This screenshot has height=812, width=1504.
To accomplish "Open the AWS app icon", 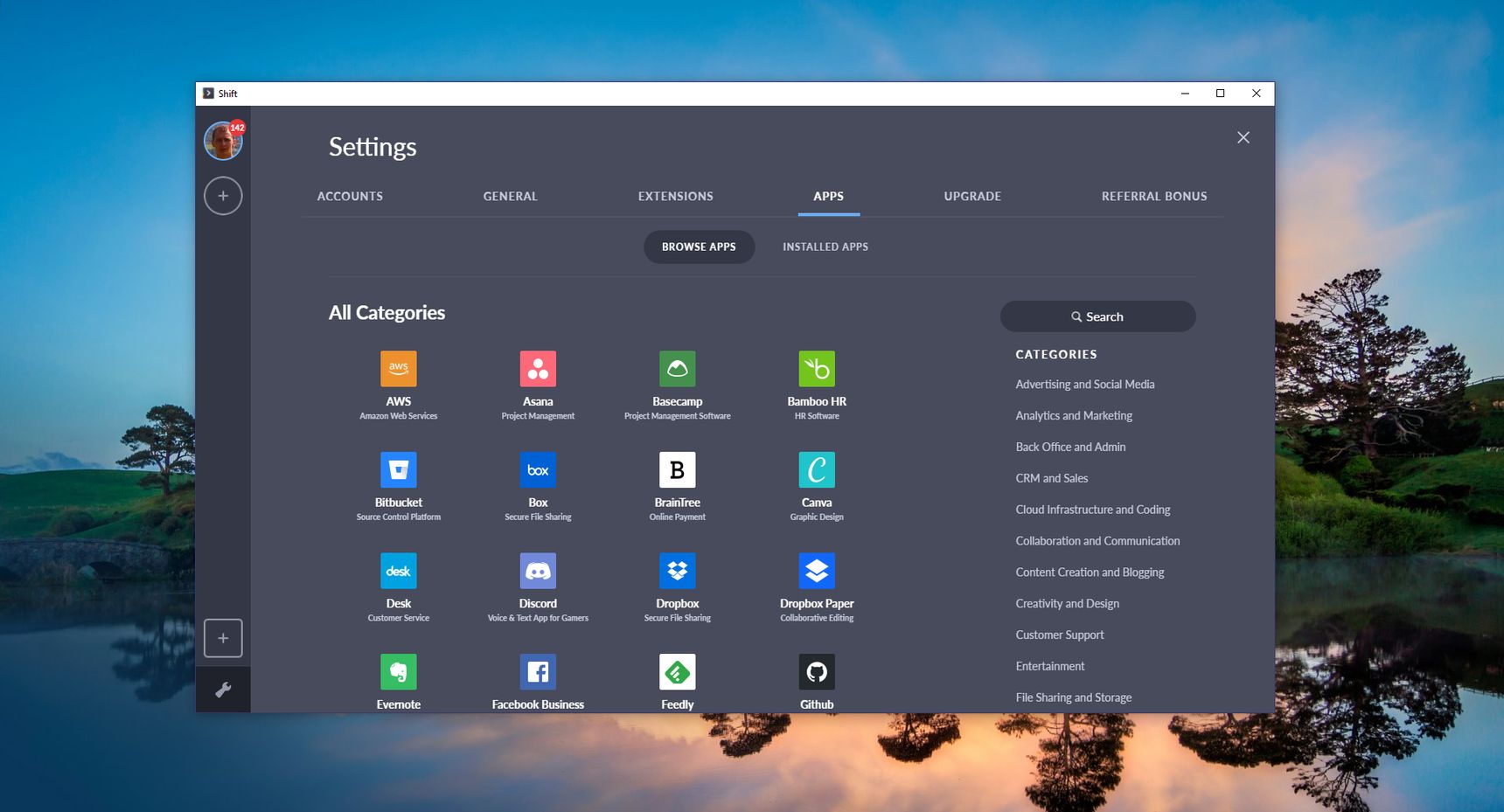I will point(398,369).
